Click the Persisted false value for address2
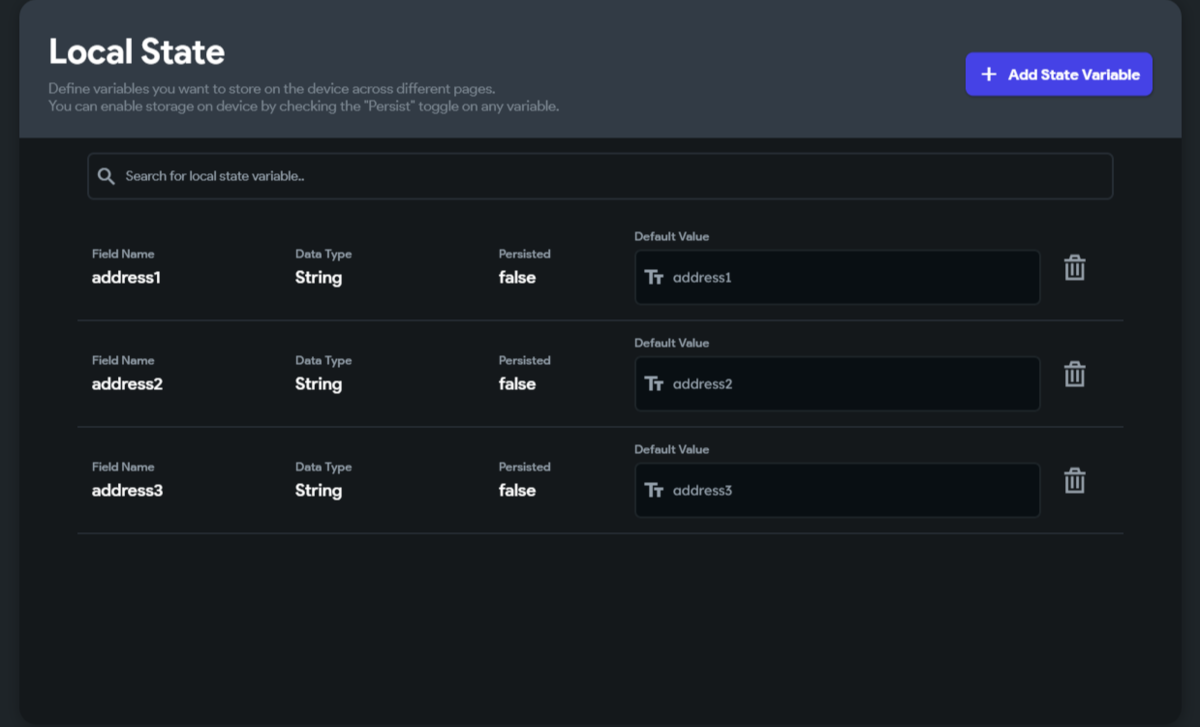The width and height of the screenshot is (1200, 727). [517, 384]
